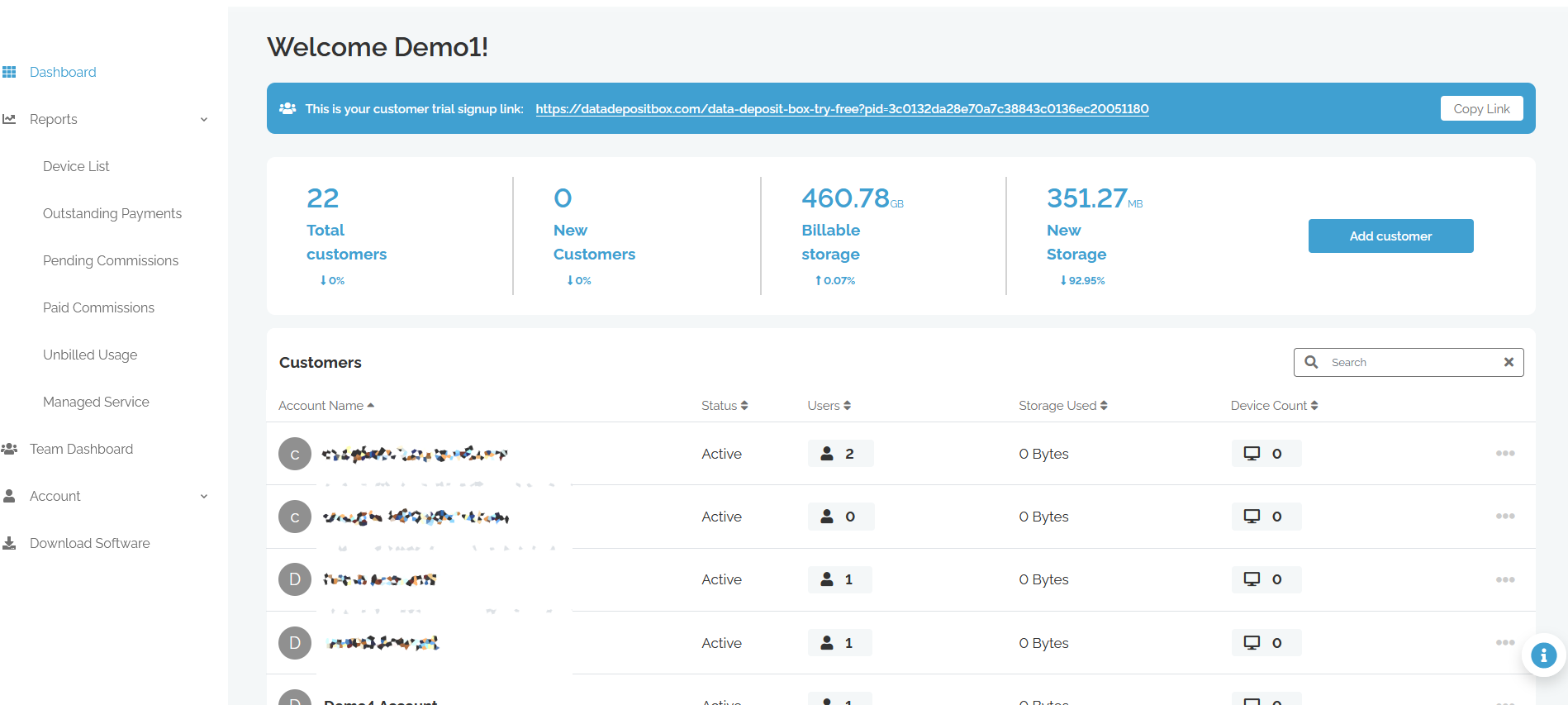
Task: Click the Add customer button
Action: [1390, 236]
